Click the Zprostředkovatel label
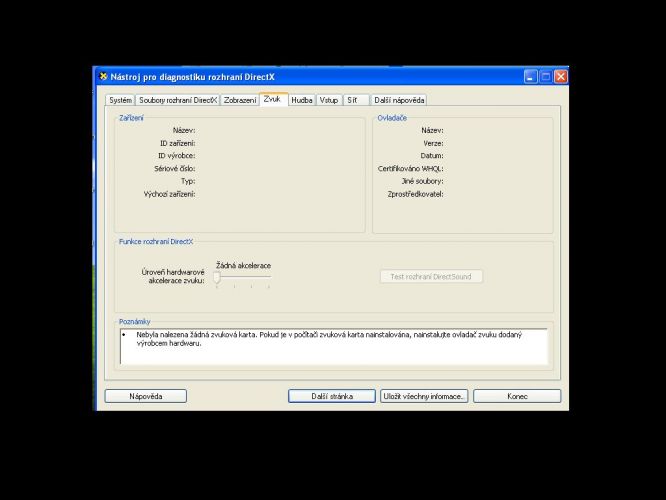The height and width of the screenshot is (500, 666). 415,194
